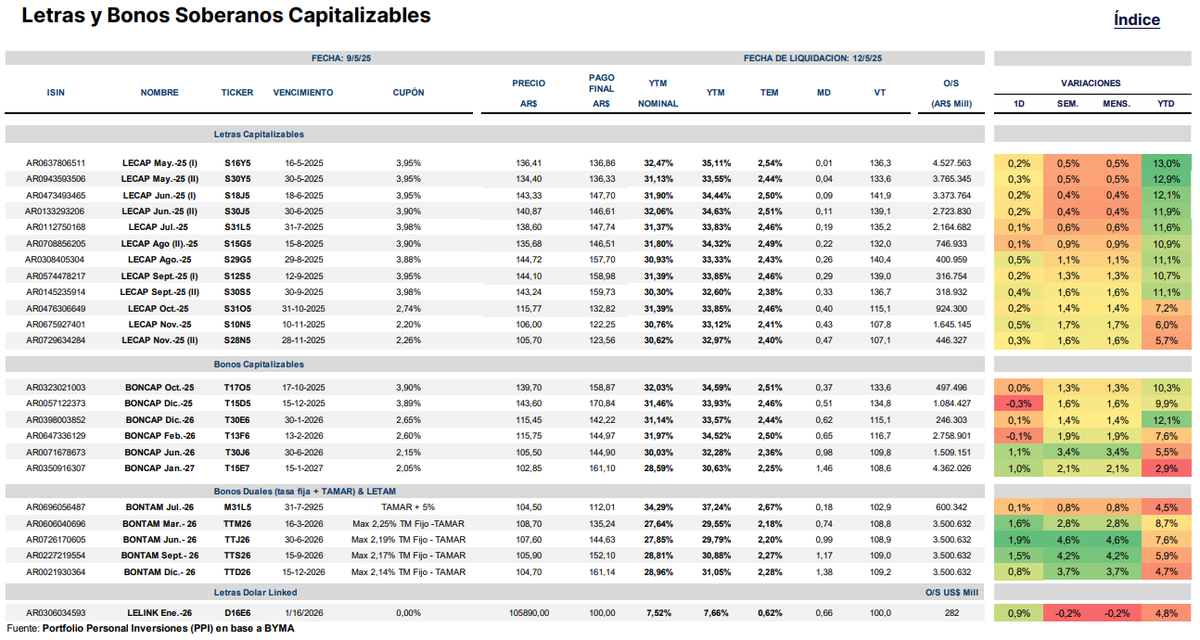This screenshot has width=1200, height=640.
Task: Click the MD column header
Action: tap(824, 92)
